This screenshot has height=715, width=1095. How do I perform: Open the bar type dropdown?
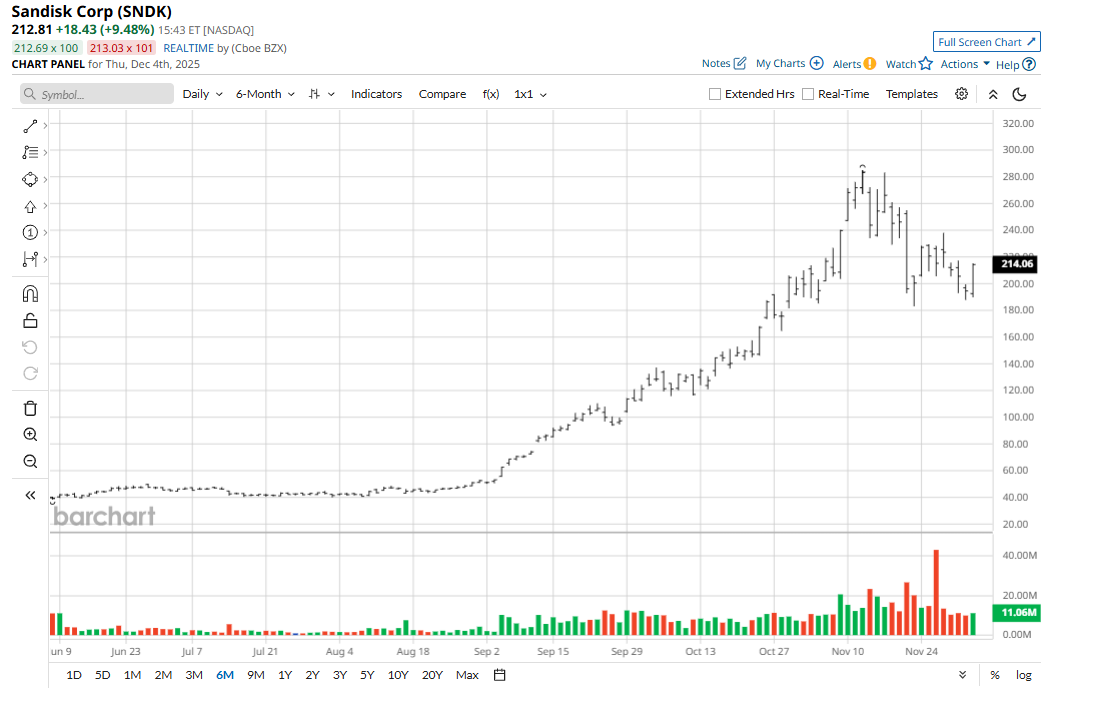[x=322, y=94]
